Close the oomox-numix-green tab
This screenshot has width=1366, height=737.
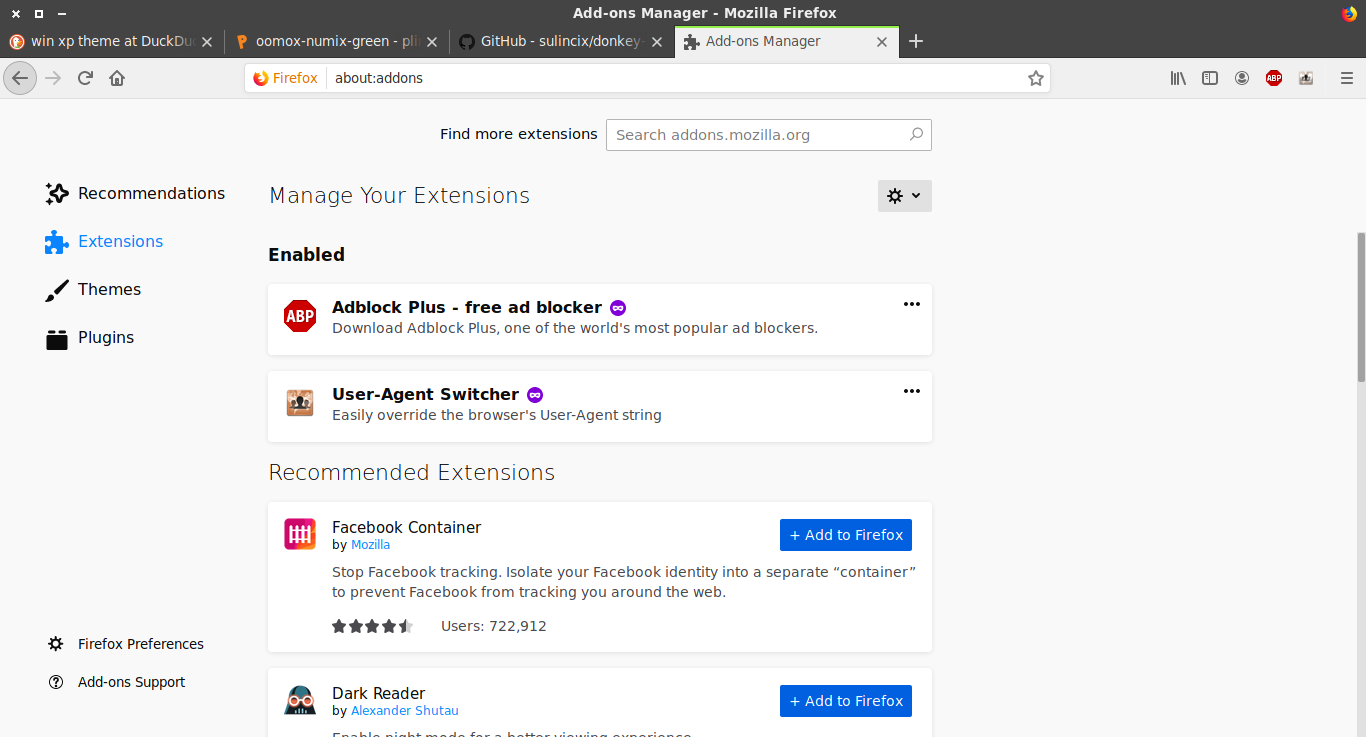pos(432,42)
